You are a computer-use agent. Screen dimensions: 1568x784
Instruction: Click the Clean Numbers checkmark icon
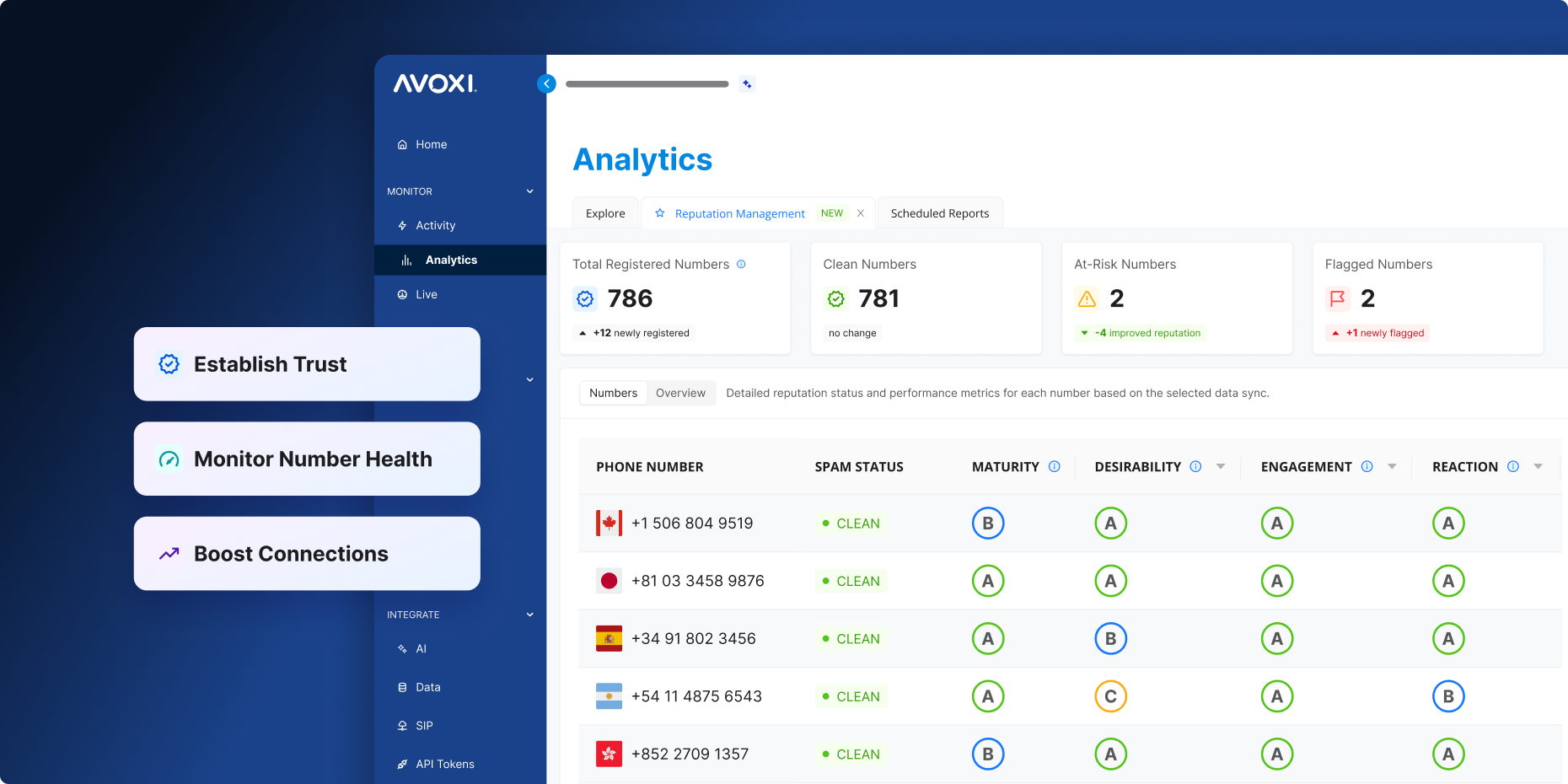click(836, 298)
